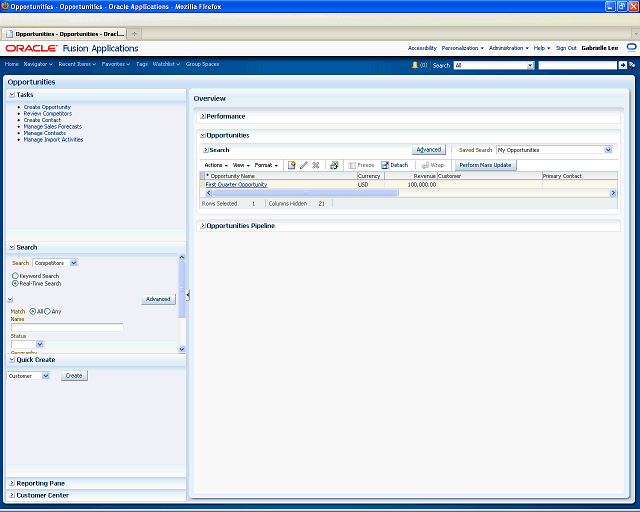Click Advanced button in Opportunities search
The width and height of the screenshot is (640, 512).
[x=429, y=150]
